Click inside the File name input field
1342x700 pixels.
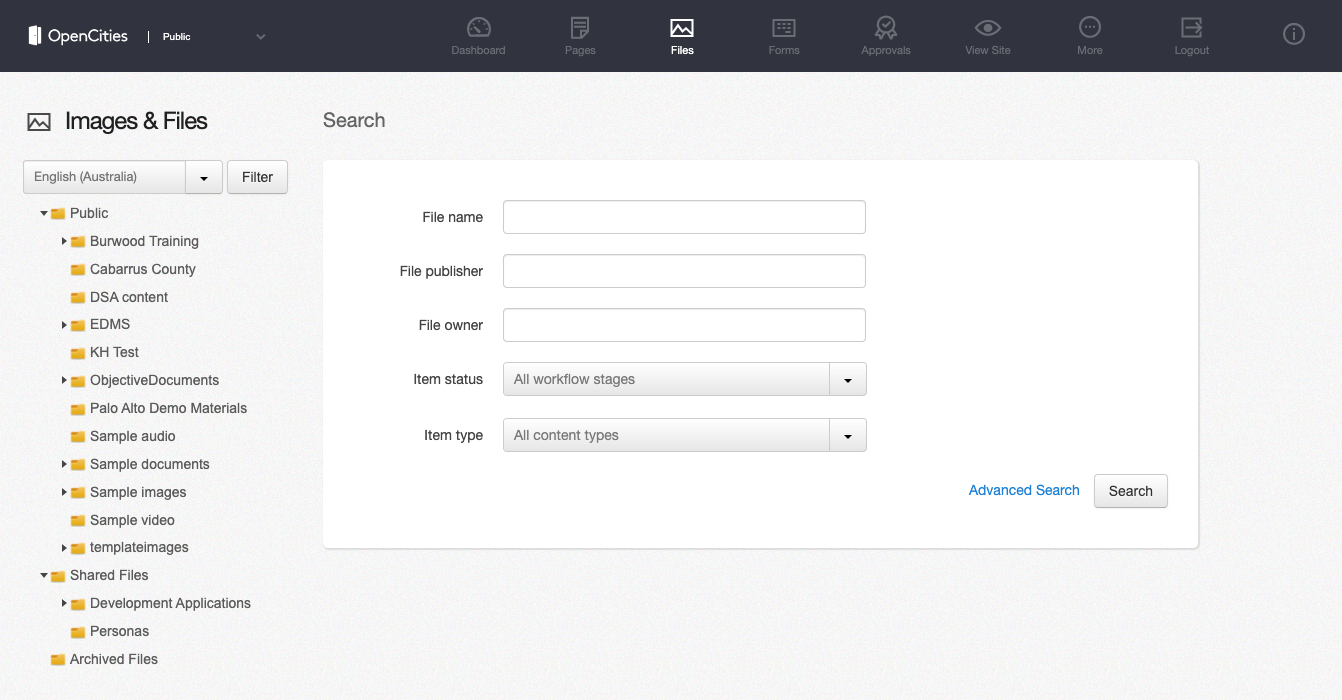point(684,217)
